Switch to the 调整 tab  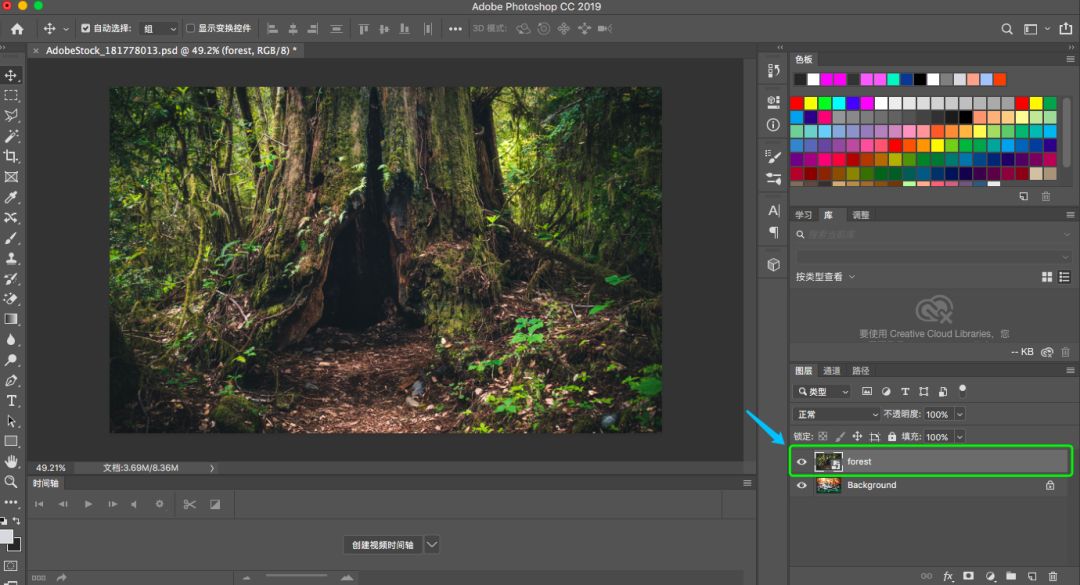(x=860, y=215)
